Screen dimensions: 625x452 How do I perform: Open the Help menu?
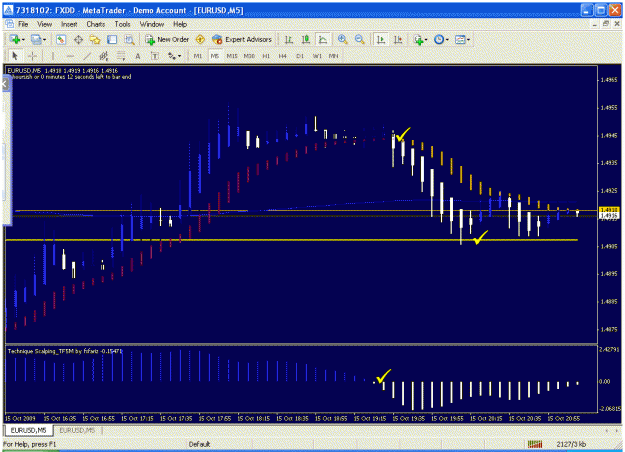[180, 24]
